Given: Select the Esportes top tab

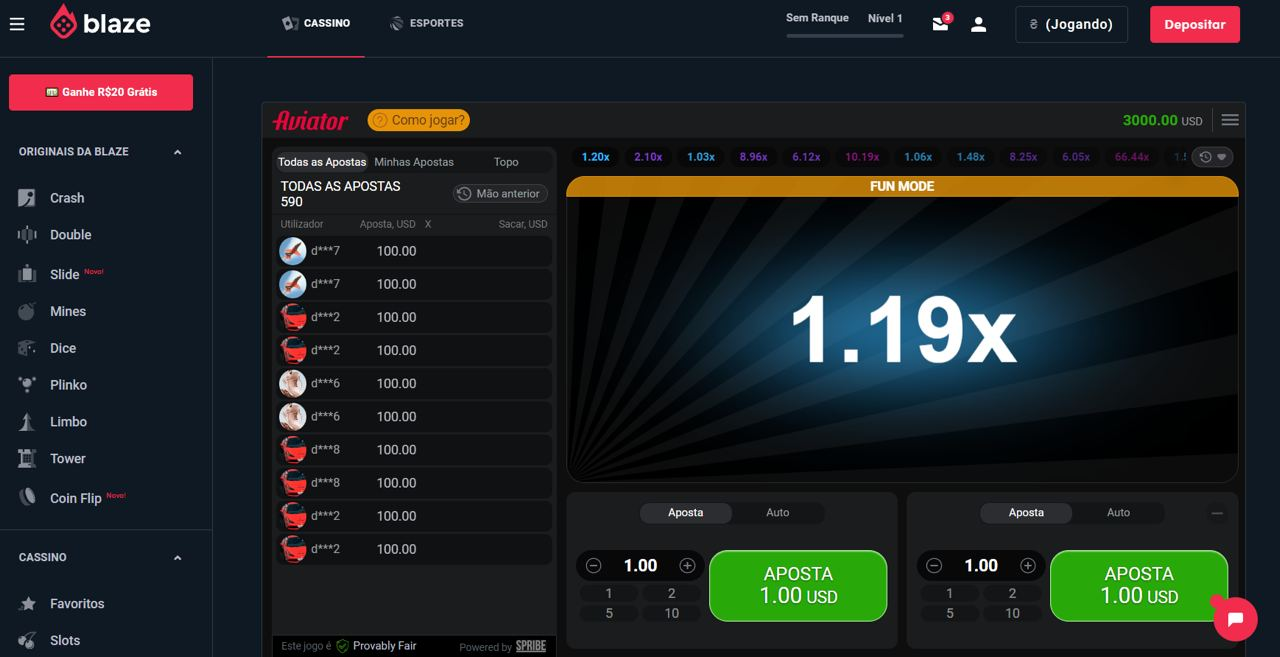Looking at the screenshot, I should coord(427,23).
